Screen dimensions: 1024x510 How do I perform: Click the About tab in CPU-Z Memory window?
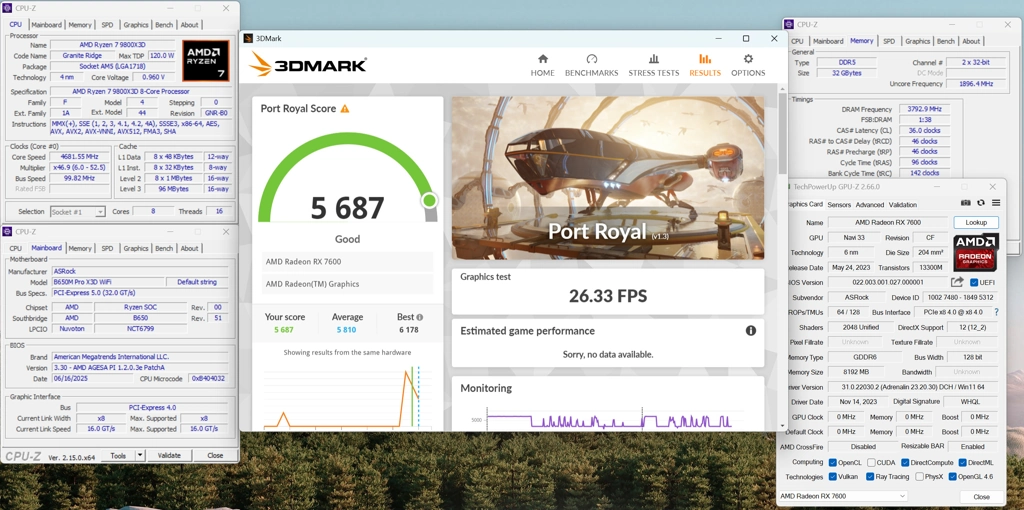[x=971, y=41]
